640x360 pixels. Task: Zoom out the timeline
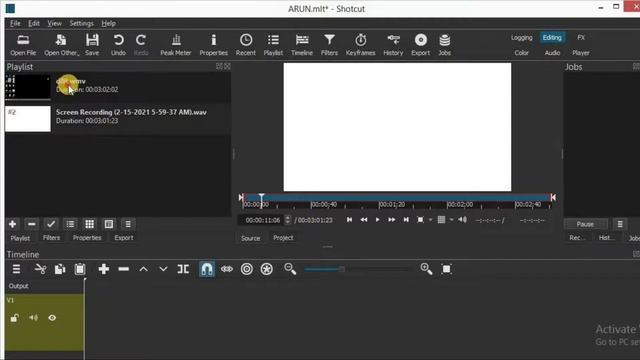(290, 269)
